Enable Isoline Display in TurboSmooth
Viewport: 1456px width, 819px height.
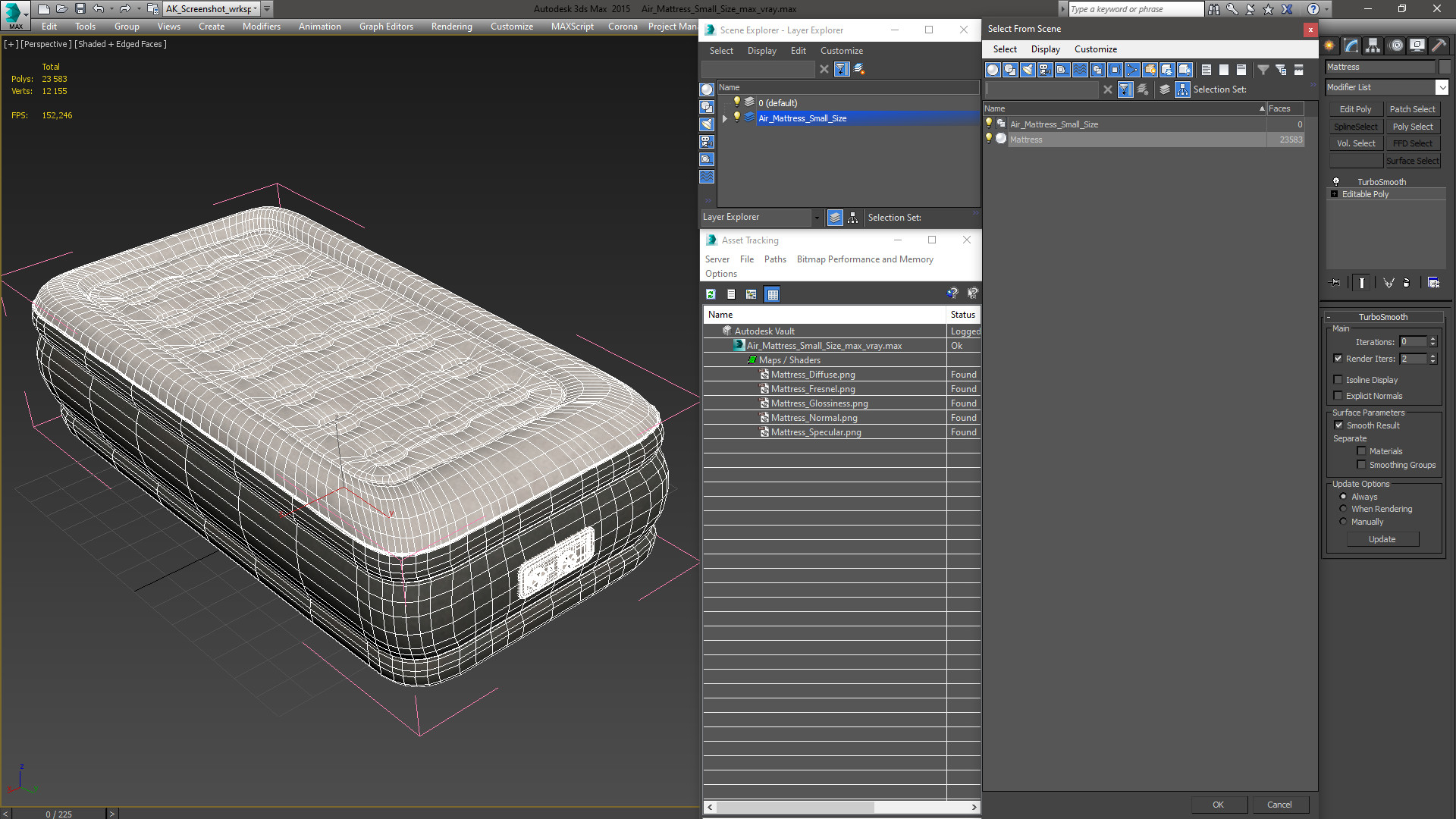pos(1338,379)
